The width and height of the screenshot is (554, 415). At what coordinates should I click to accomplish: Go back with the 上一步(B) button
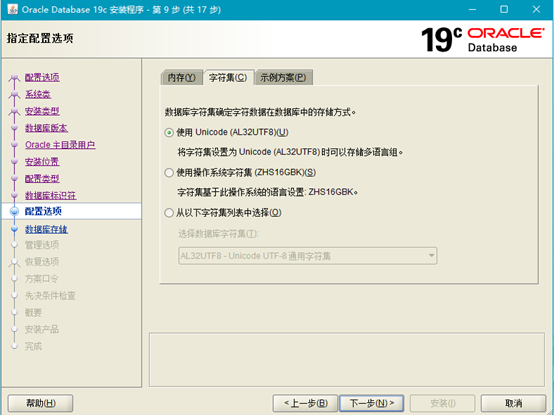coord(306,403)
